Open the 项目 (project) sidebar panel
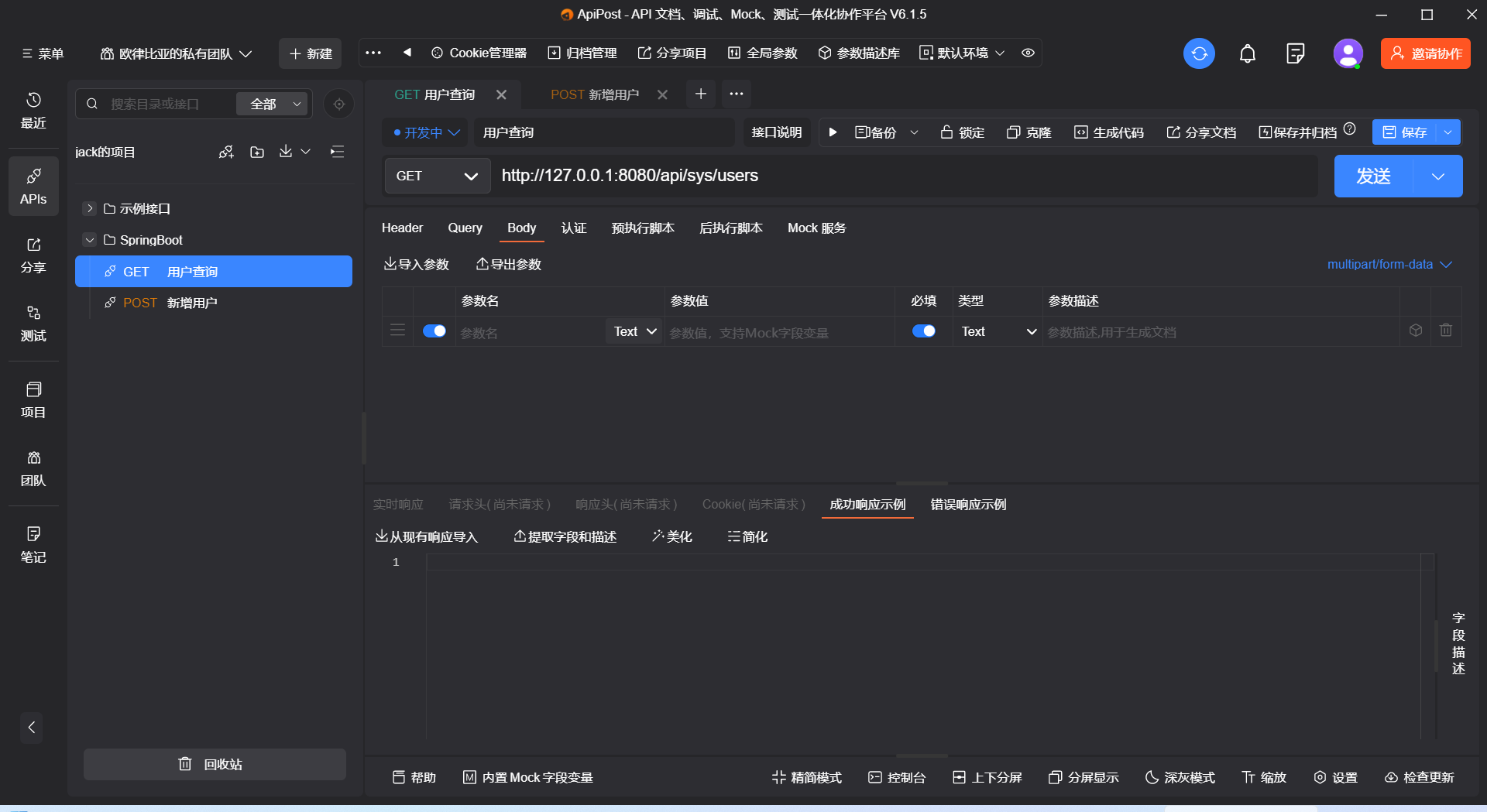This screenshot has height=812, width=1487. [x=33, y=400]
